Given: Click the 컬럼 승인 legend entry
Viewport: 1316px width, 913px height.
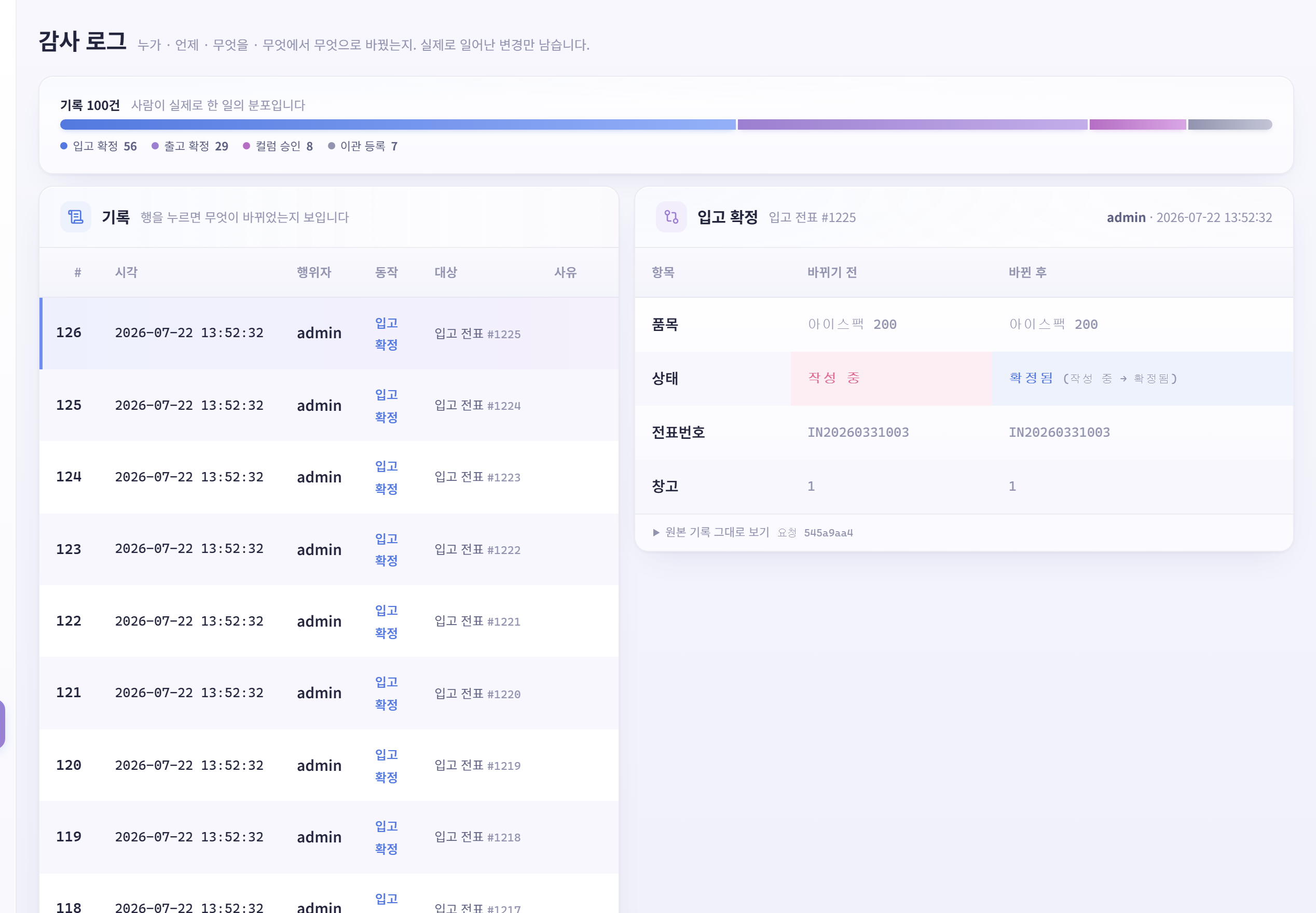Looking at the screenshot, I should coord(278,146).
